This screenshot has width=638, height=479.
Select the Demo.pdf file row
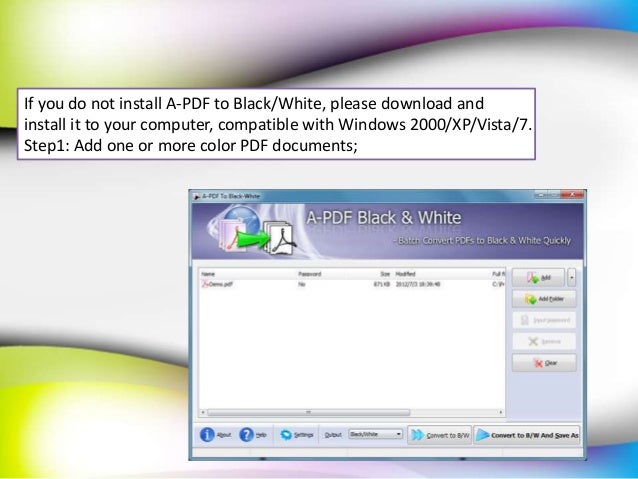(352, 284)
